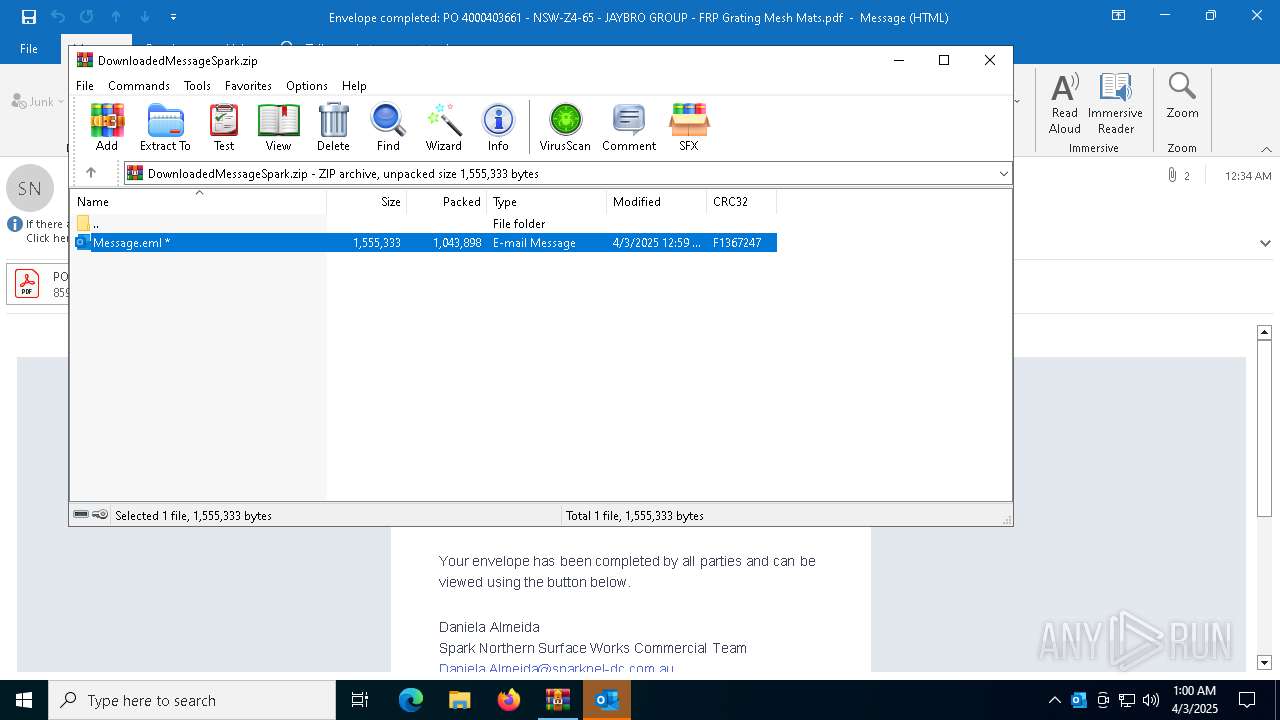Sort by Packed column header
The height and width of the screenshot is (720, 1280).
[447, 201]
